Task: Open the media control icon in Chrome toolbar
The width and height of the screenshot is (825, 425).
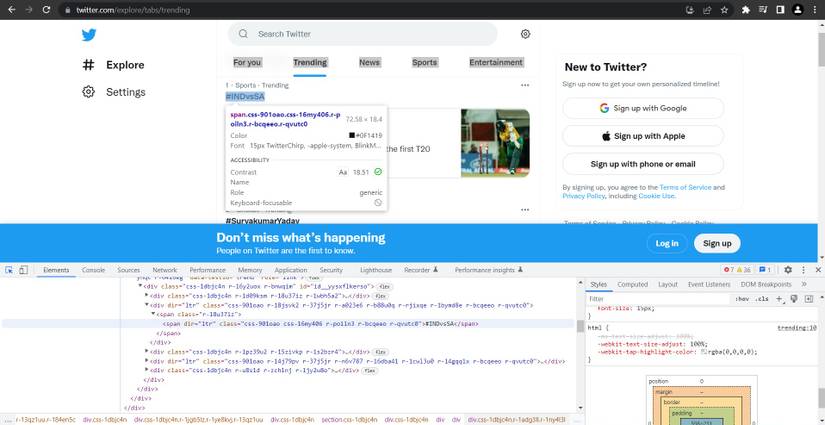Action: [x=763, y=9]
